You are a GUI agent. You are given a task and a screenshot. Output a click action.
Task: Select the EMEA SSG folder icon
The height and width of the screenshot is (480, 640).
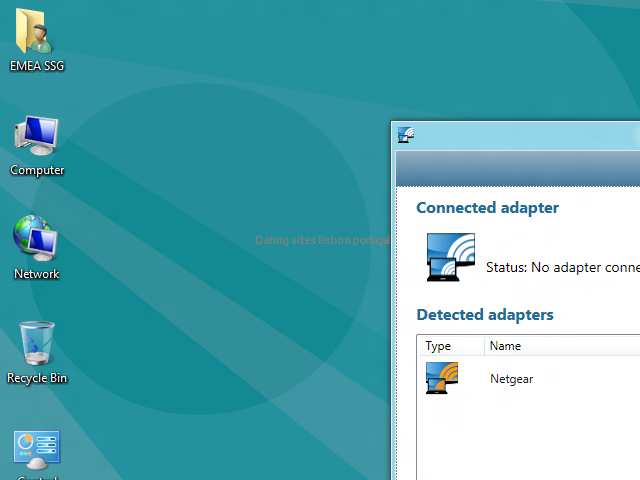click(x=34, y=31)
